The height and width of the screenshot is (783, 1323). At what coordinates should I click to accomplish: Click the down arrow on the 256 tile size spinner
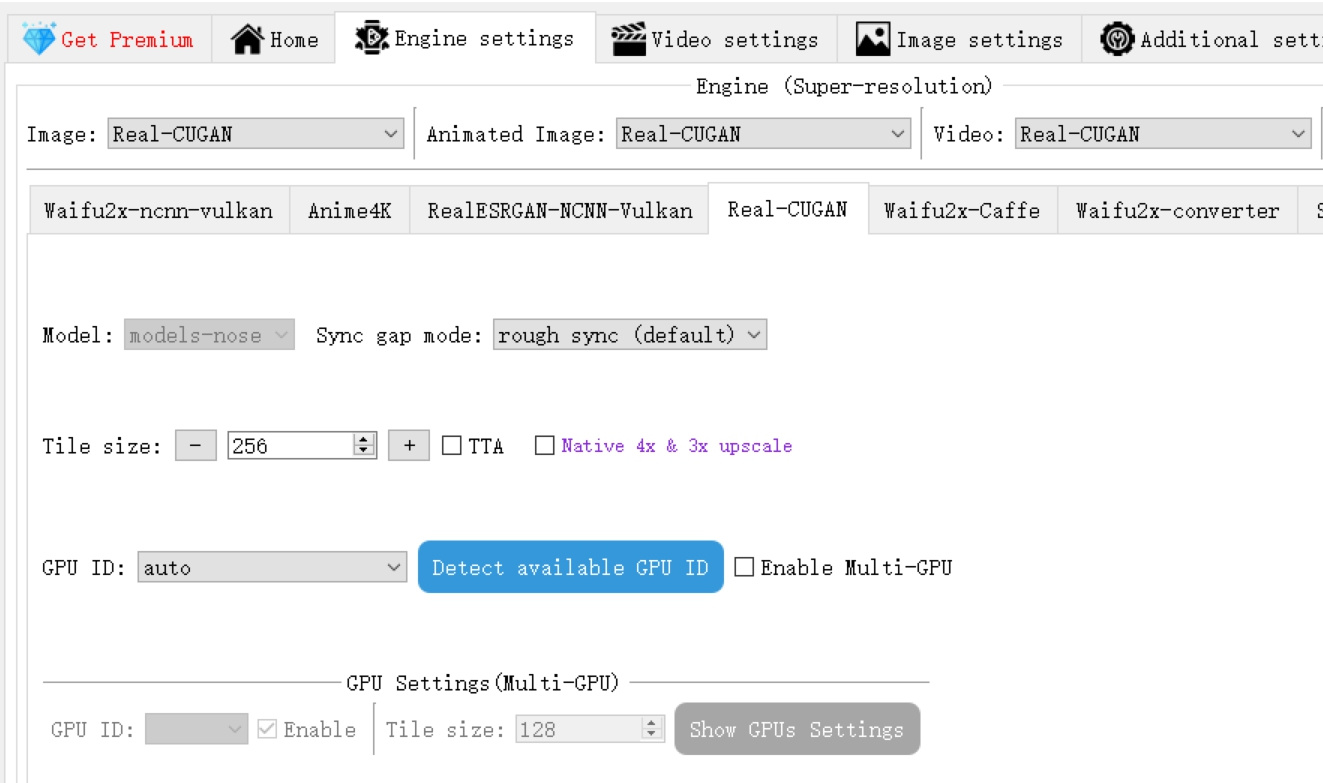pos(365,452)
